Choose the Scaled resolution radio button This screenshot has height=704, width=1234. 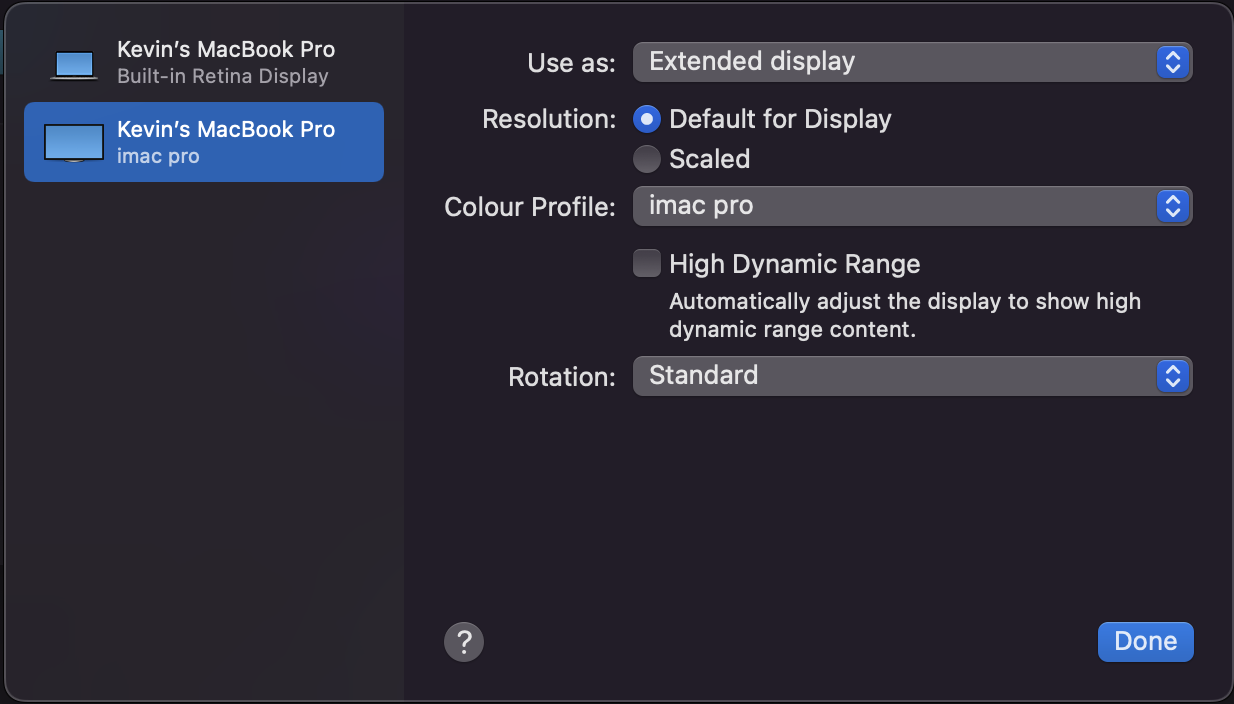tap(647, 159)
